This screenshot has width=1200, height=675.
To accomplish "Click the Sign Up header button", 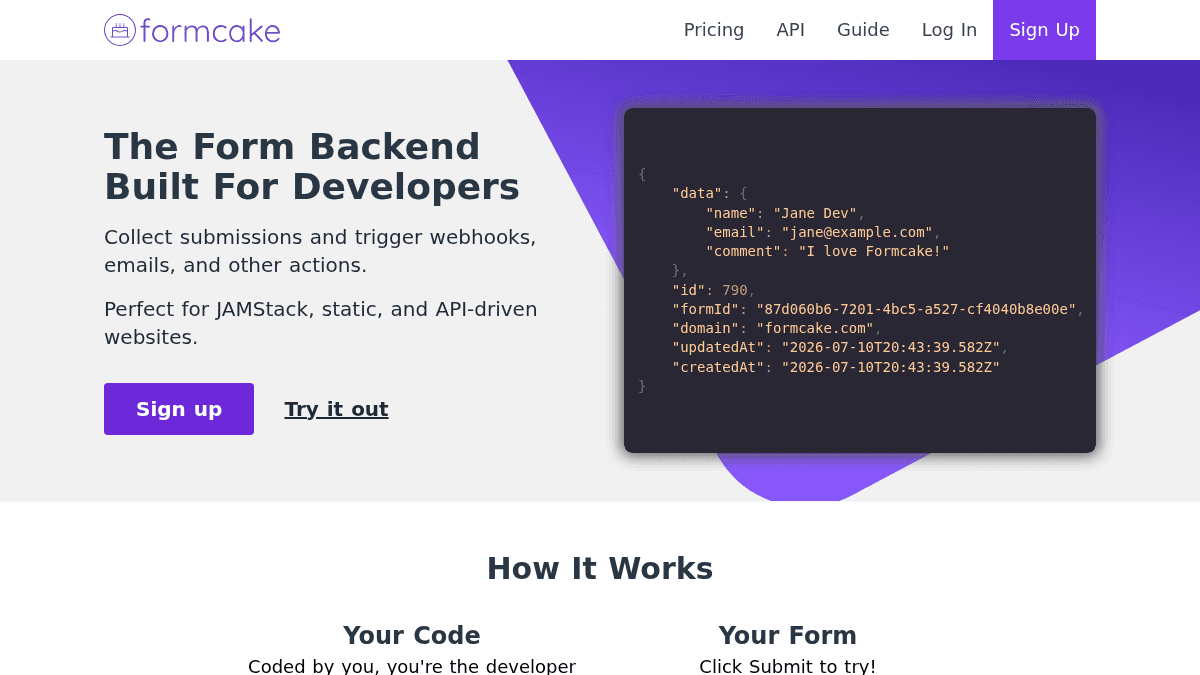I will tap(1044, 30).
